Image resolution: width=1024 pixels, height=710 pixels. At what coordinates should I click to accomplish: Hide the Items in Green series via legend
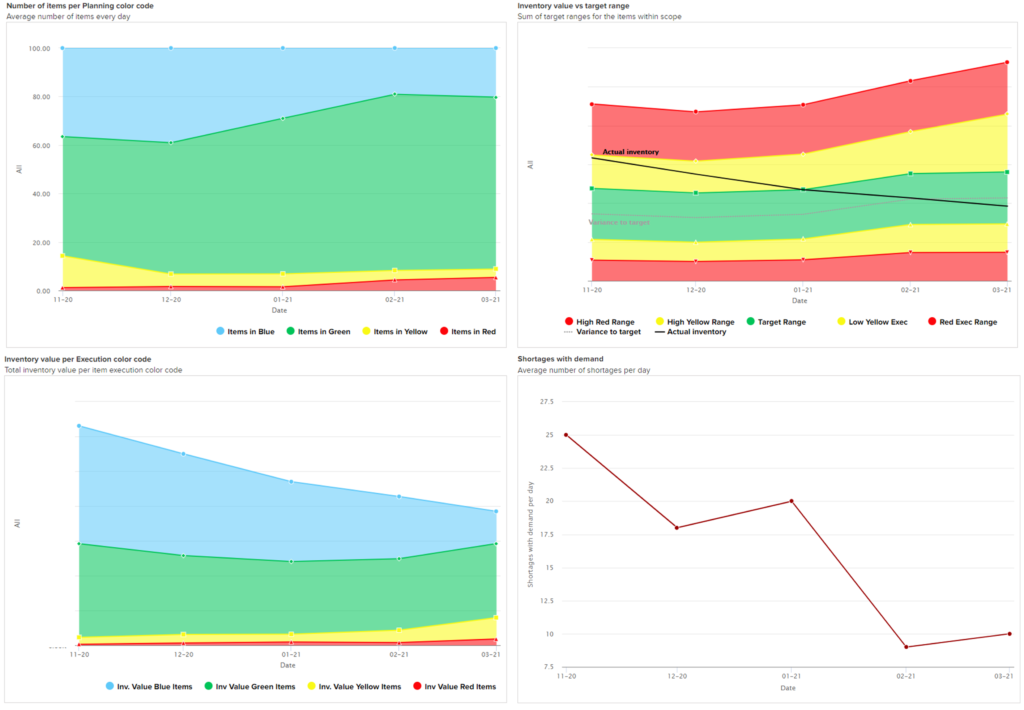click(320, 331)
